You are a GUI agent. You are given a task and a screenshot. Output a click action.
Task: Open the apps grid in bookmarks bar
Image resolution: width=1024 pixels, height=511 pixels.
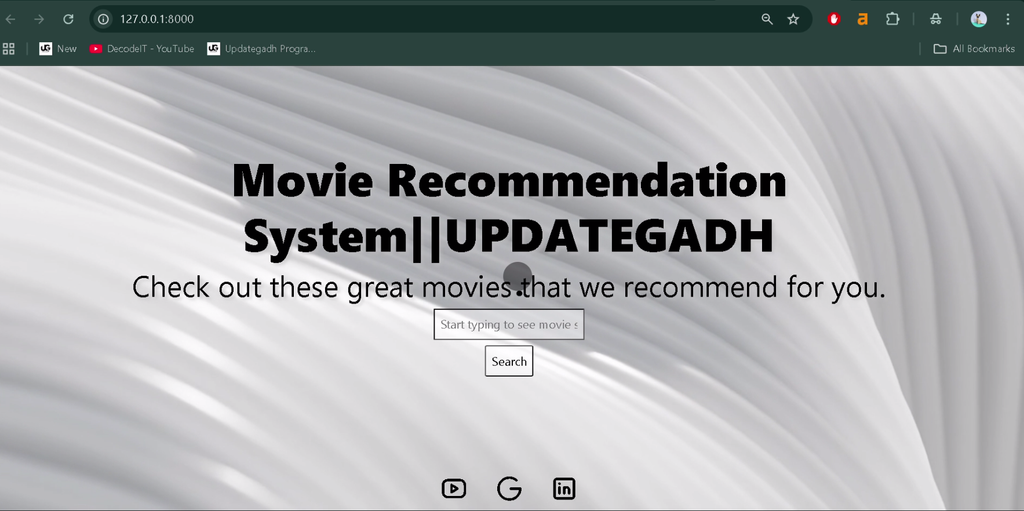tap(9, 48)
